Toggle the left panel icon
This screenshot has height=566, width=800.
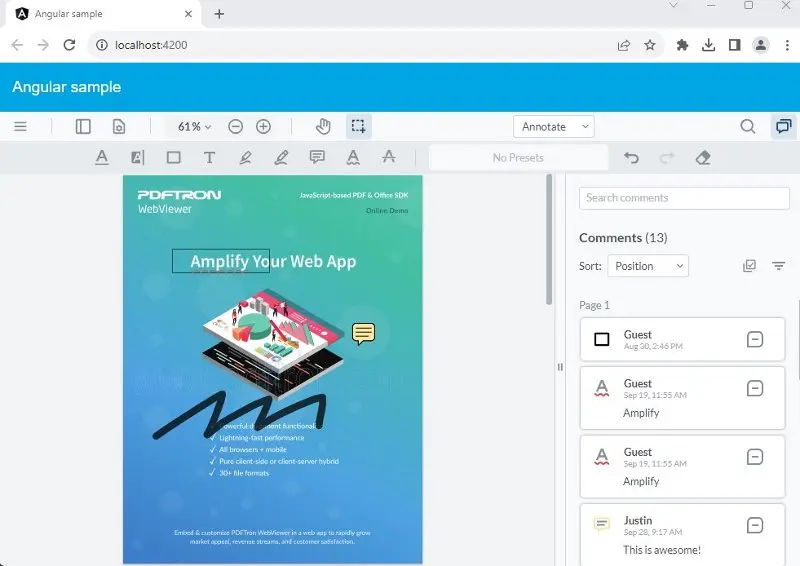[x=83, y=126]
